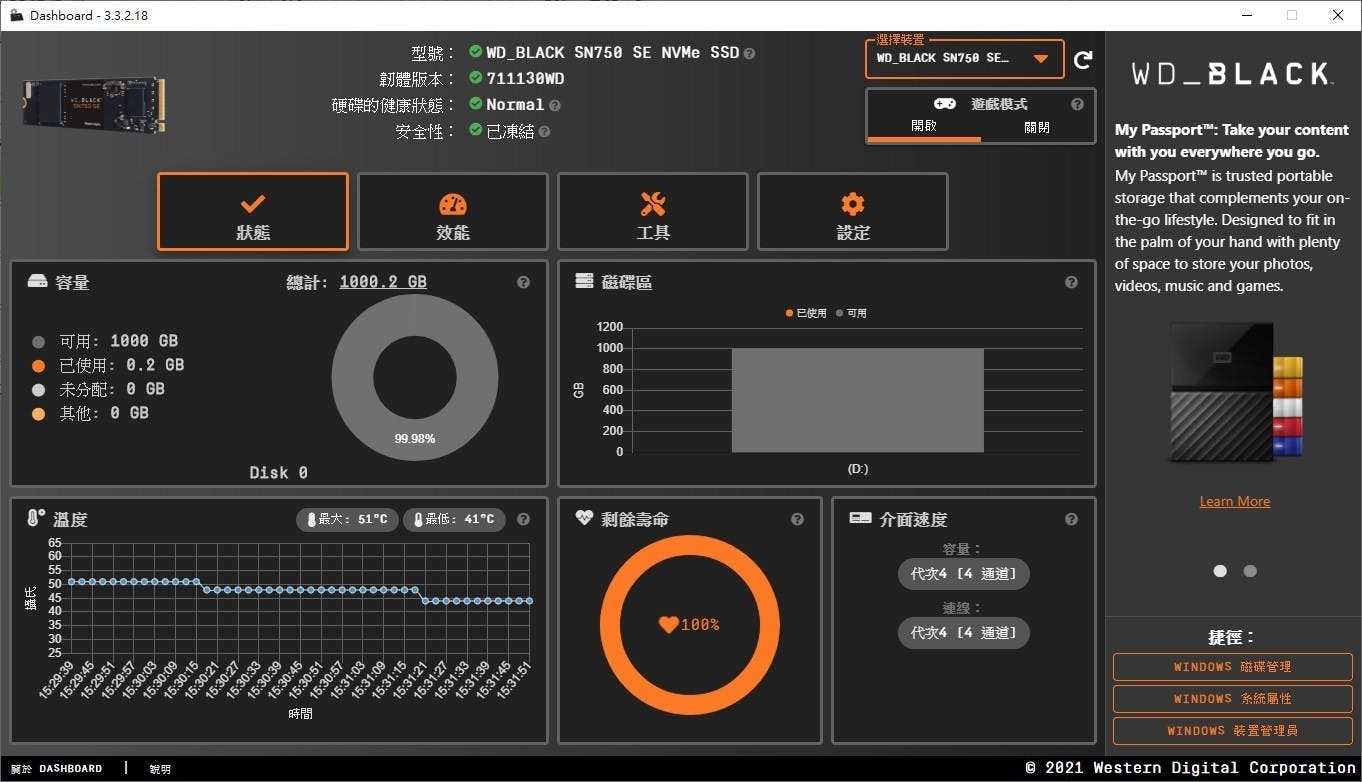
Task: Click help icon in 容量 capacity panel
Action: (x=523, y=283)
